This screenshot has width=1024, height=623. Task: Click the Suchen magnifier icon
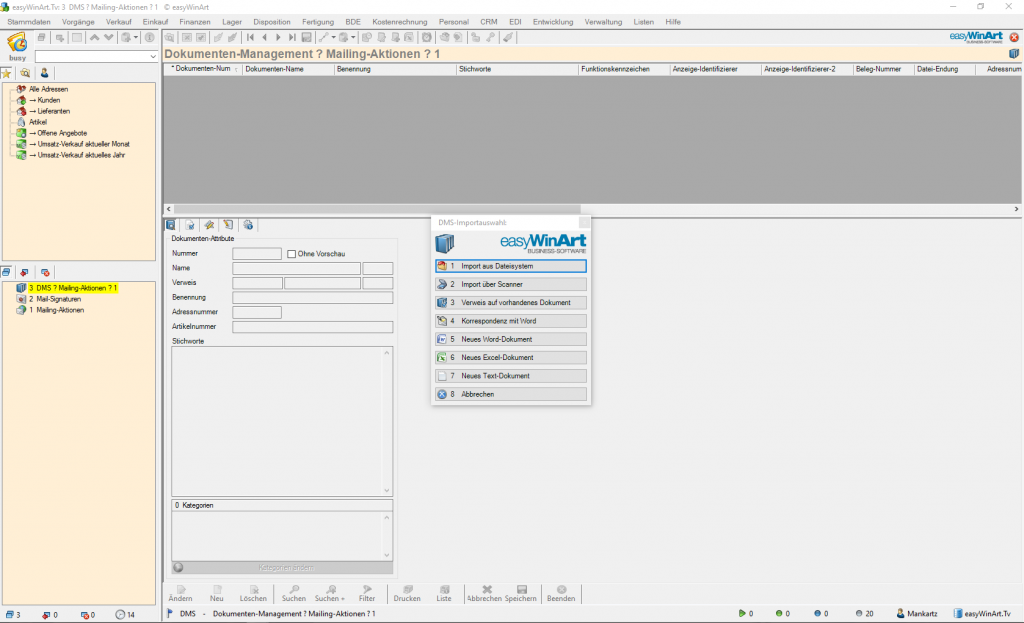point(294,592)
